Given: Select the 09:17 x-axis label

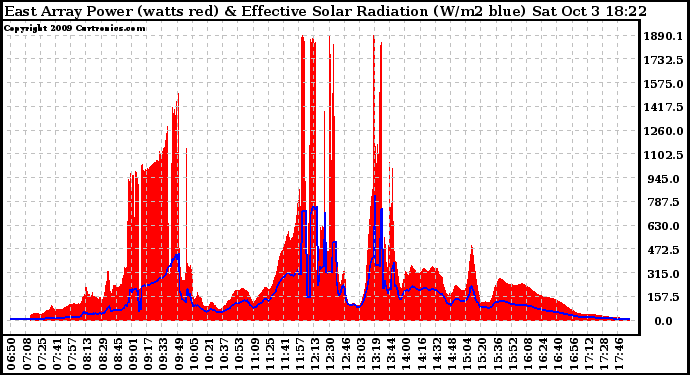Looking at the screenshot, I should [148, 353].
